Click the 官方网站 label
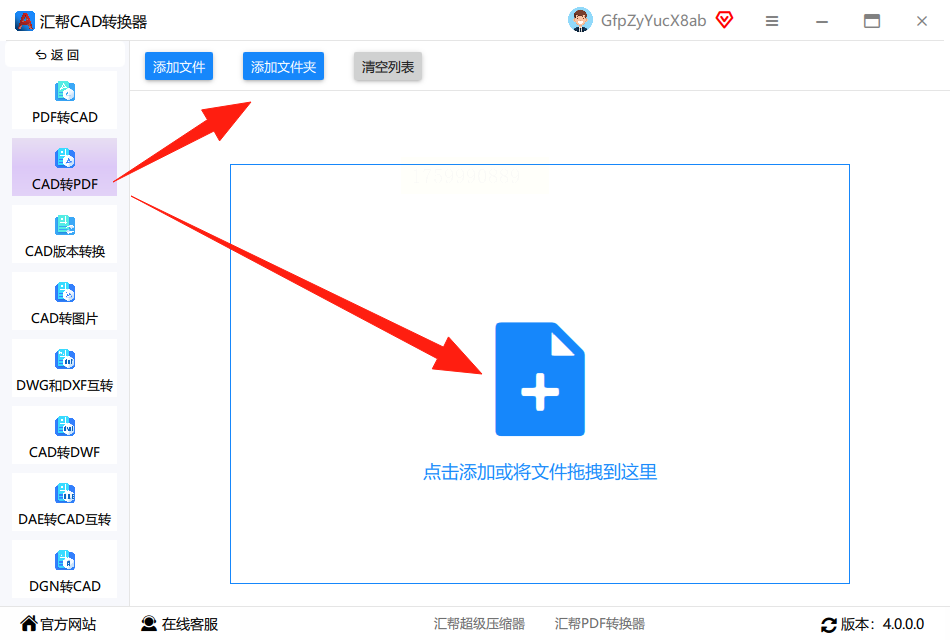This screenshot has width=950, height=640. (68, 624)
